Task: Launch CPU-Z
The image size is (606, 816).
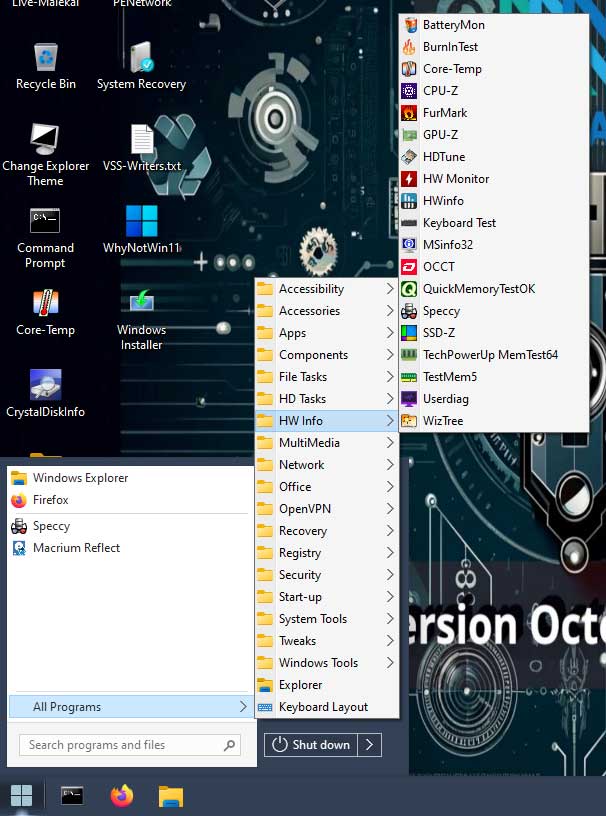Action: pos(494,91)
